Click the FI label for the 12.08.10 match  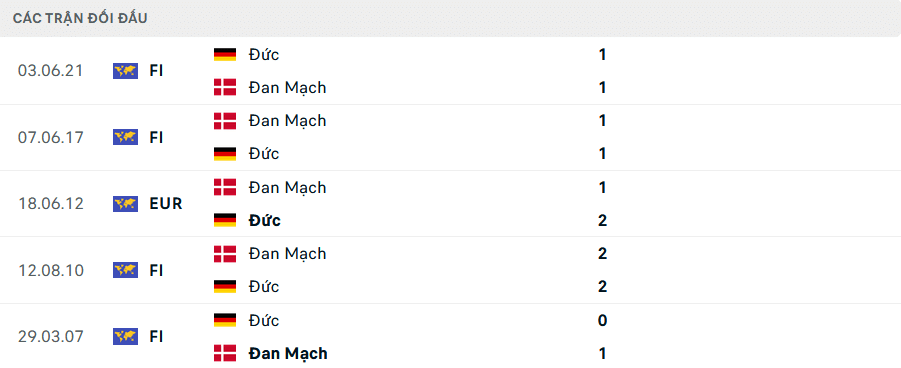[156, 270]
